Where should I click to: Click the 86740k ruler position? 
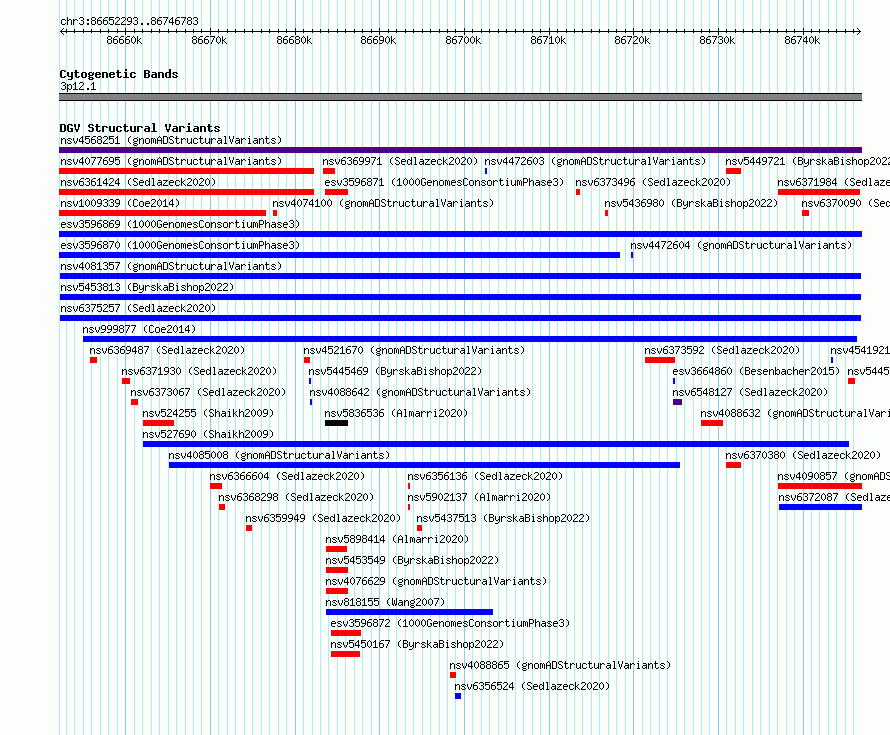803,40
